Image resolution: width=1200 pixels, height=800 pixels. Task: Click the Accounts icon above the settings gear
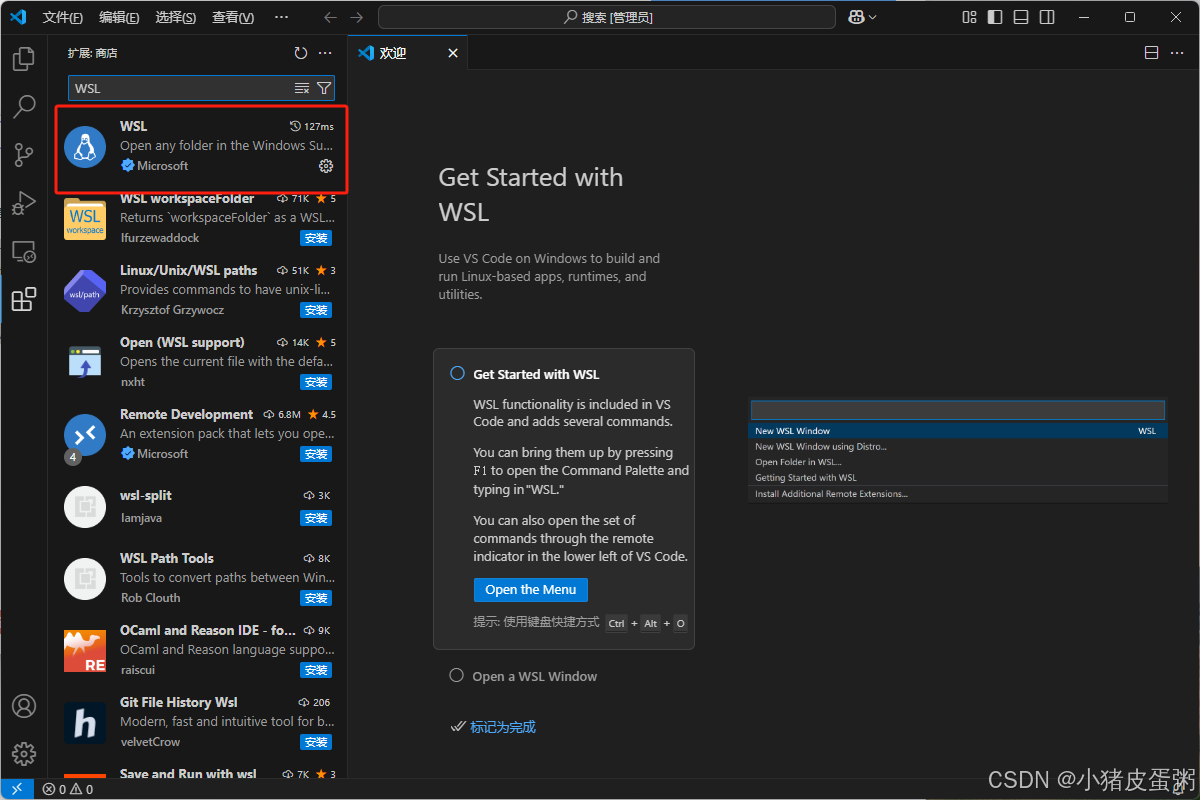pos(23,706)
